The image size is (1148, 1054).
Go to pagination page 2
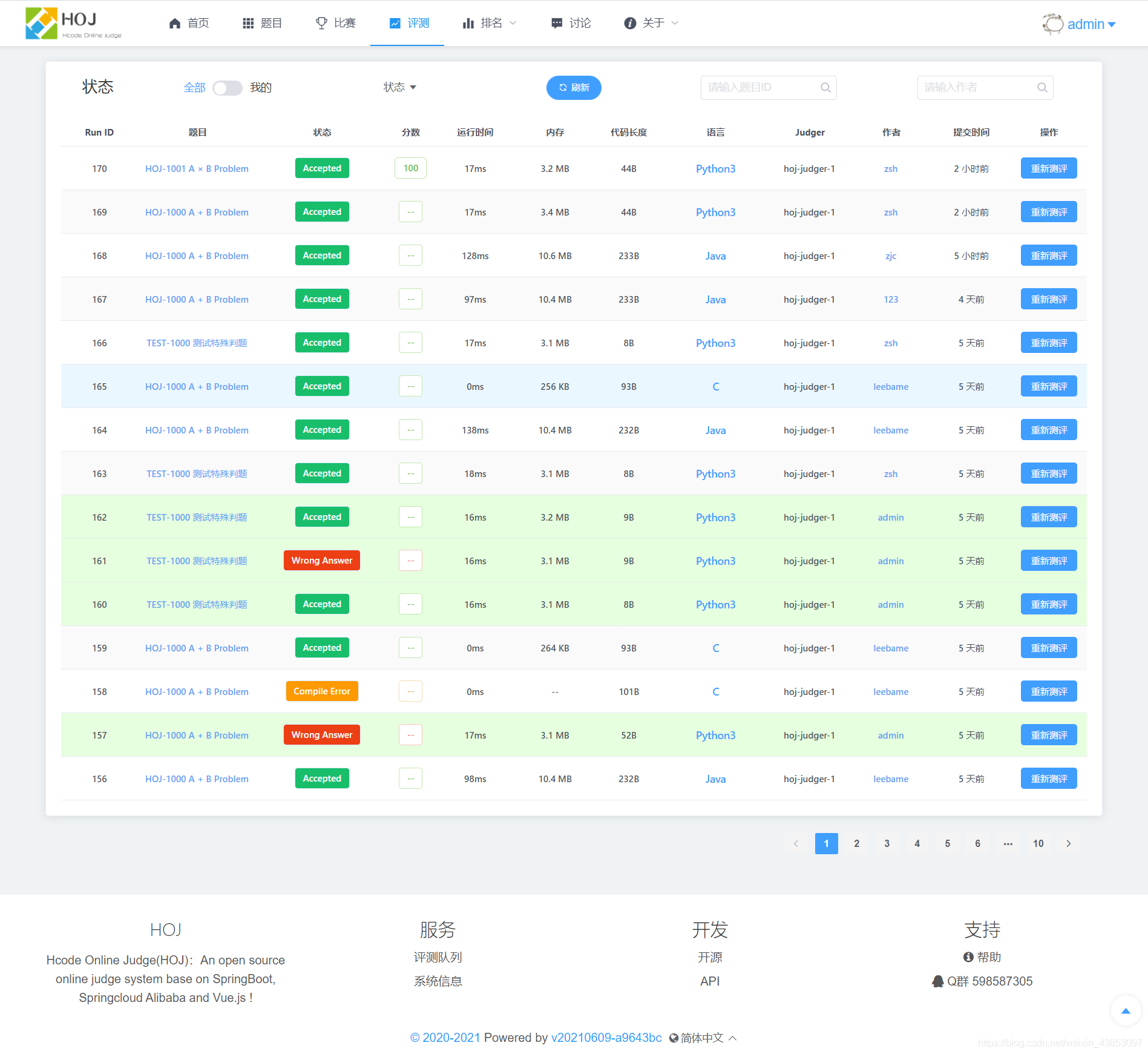[x=857, y=843]
